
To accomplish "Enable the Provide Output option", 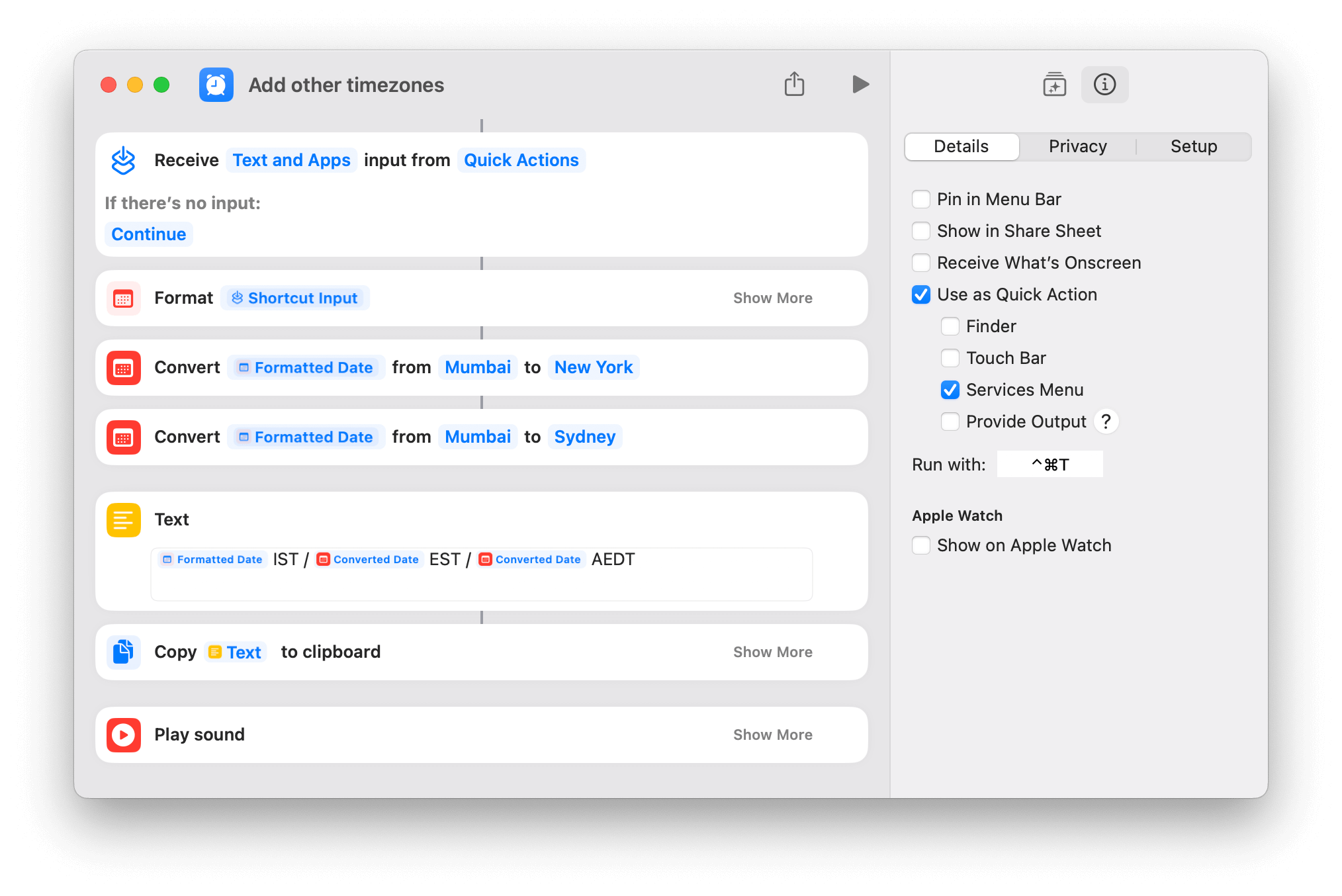I will pos(949,421).
